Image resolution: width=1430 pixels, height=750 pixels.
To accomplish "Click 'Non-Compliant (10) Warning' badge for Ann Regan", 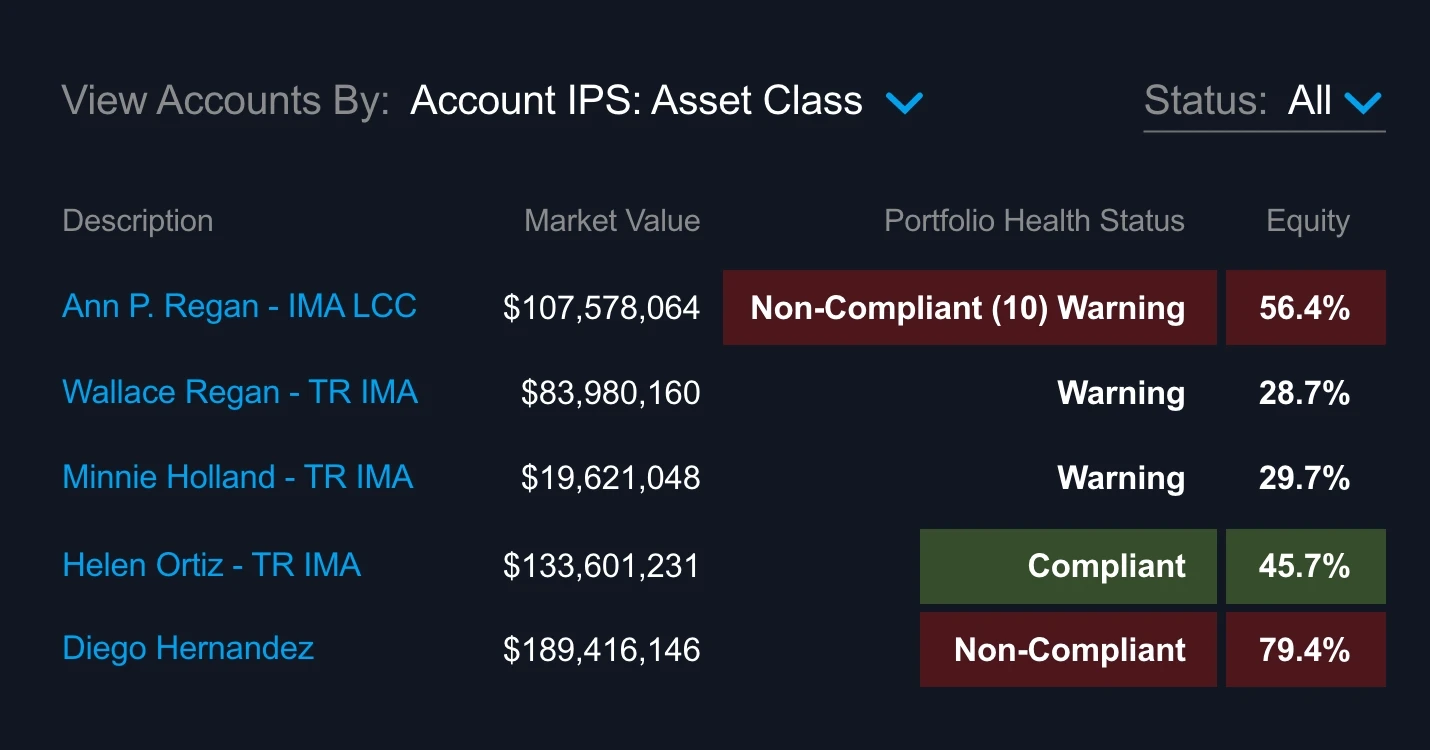I will click(968, 308).
